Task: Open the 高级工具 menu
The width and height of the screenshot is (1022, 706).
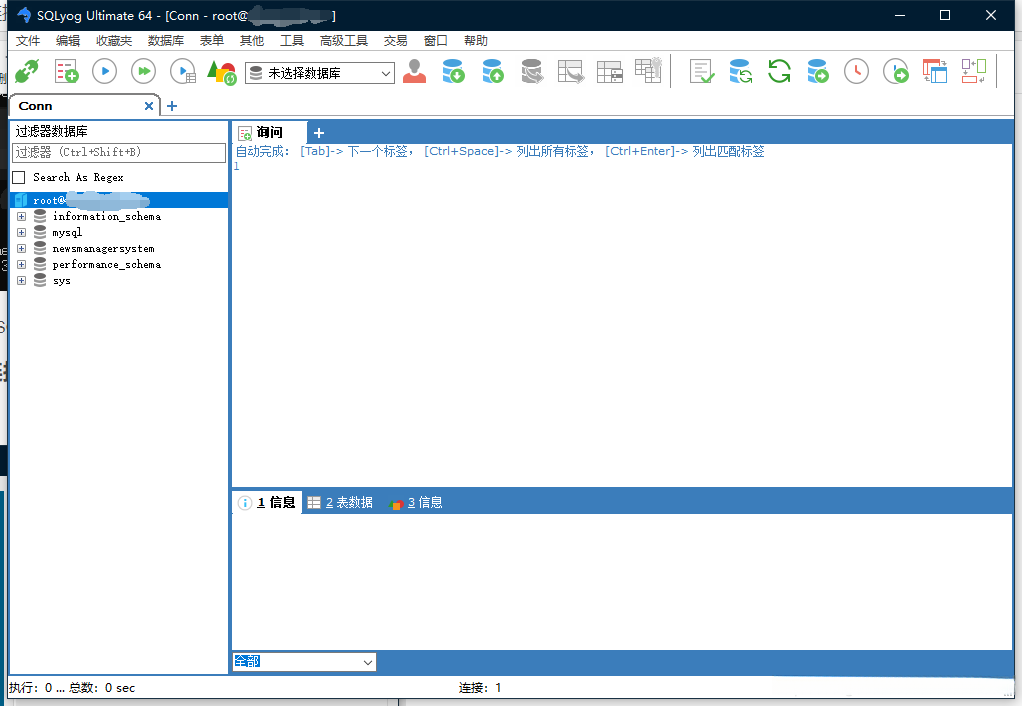Action: [343, 40]
